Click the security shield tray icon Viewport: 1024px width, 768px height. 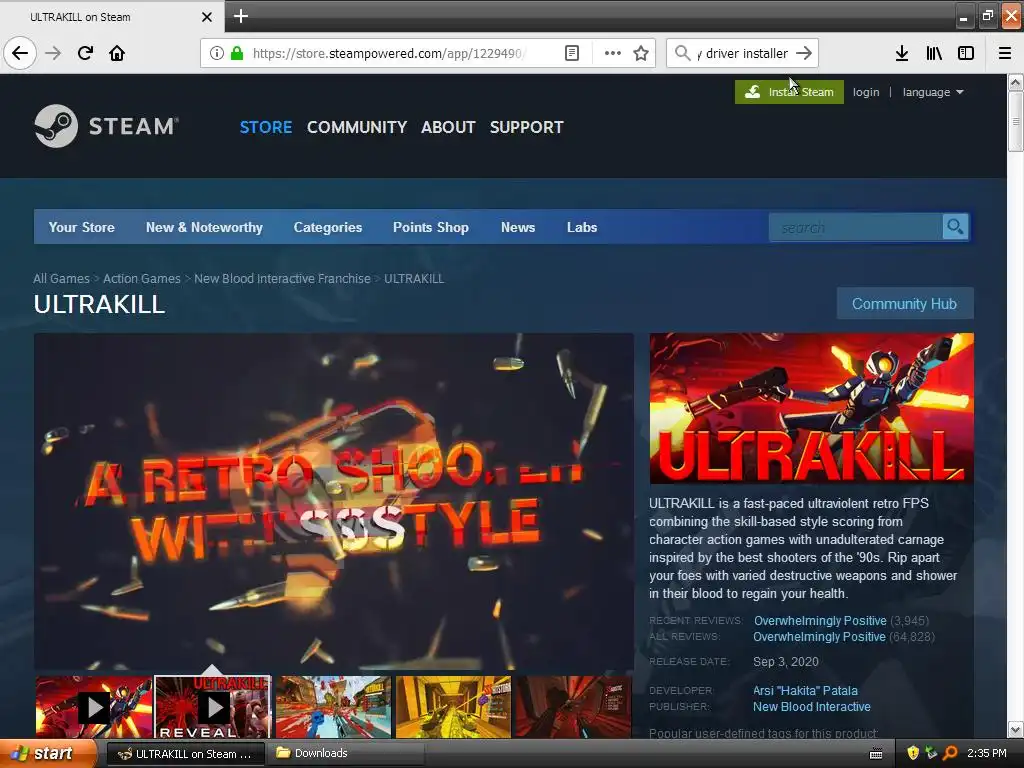point(913,754)
